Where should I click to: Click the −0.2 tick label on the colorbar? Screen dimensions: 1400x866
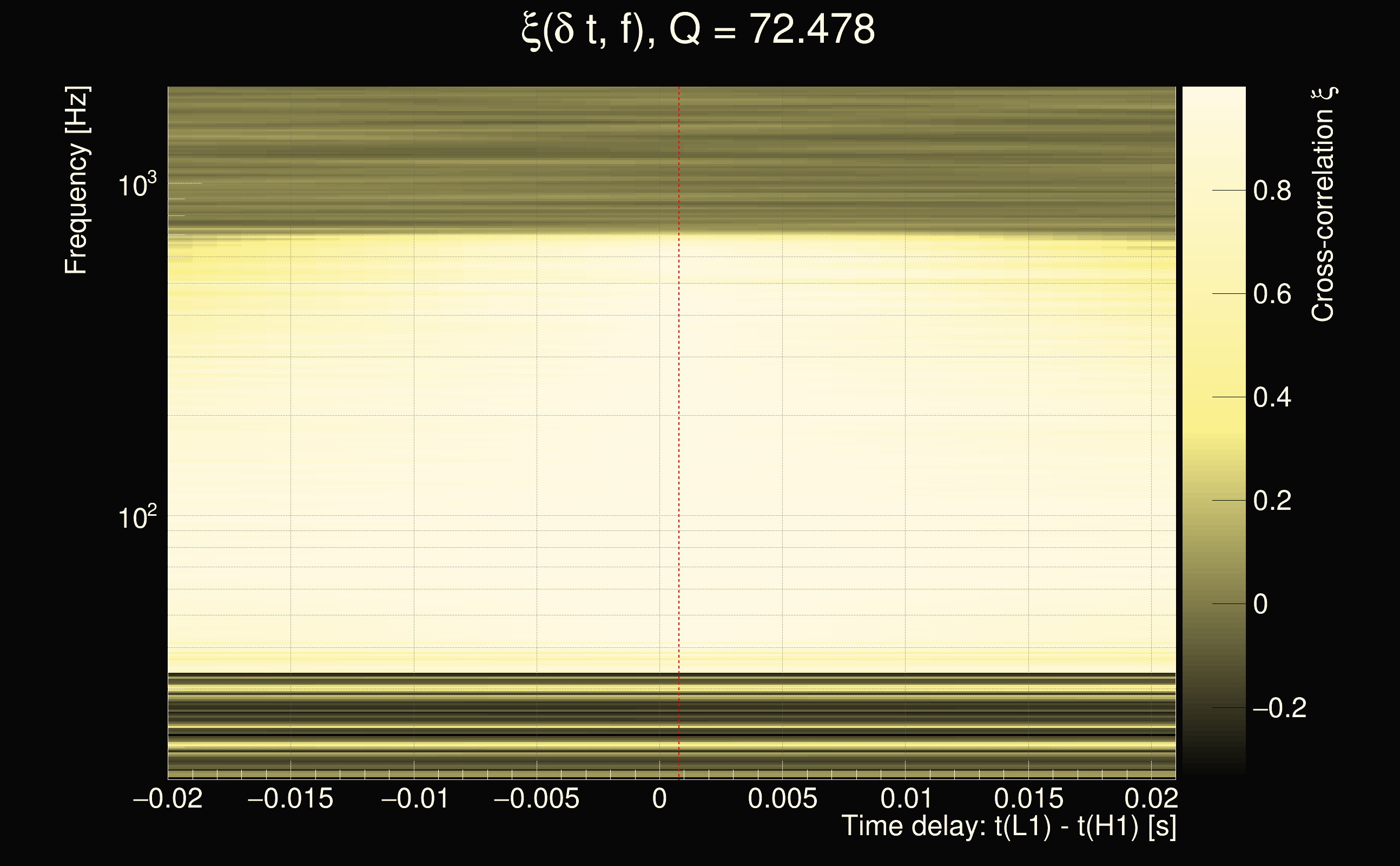pos(1280,708)
